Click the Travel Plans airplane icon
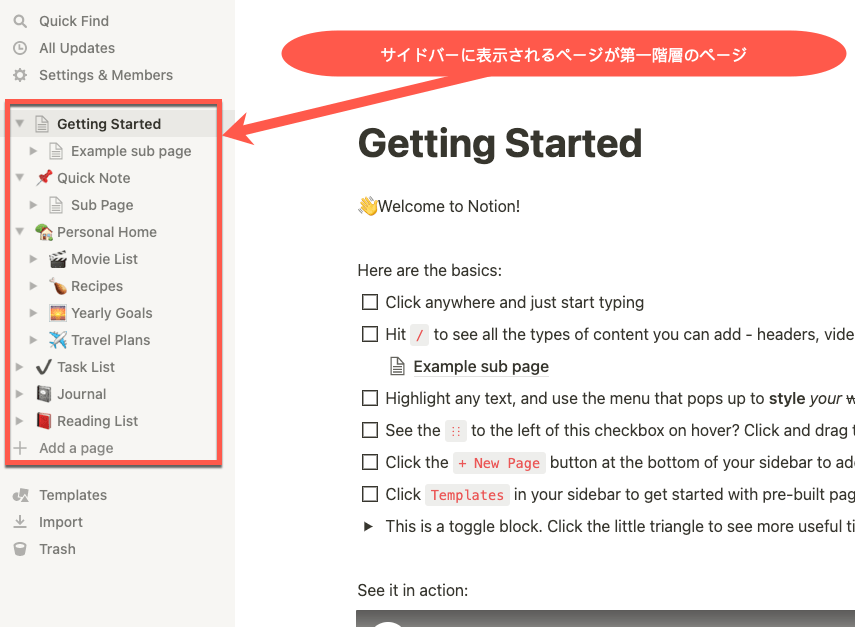 point(58,340)
